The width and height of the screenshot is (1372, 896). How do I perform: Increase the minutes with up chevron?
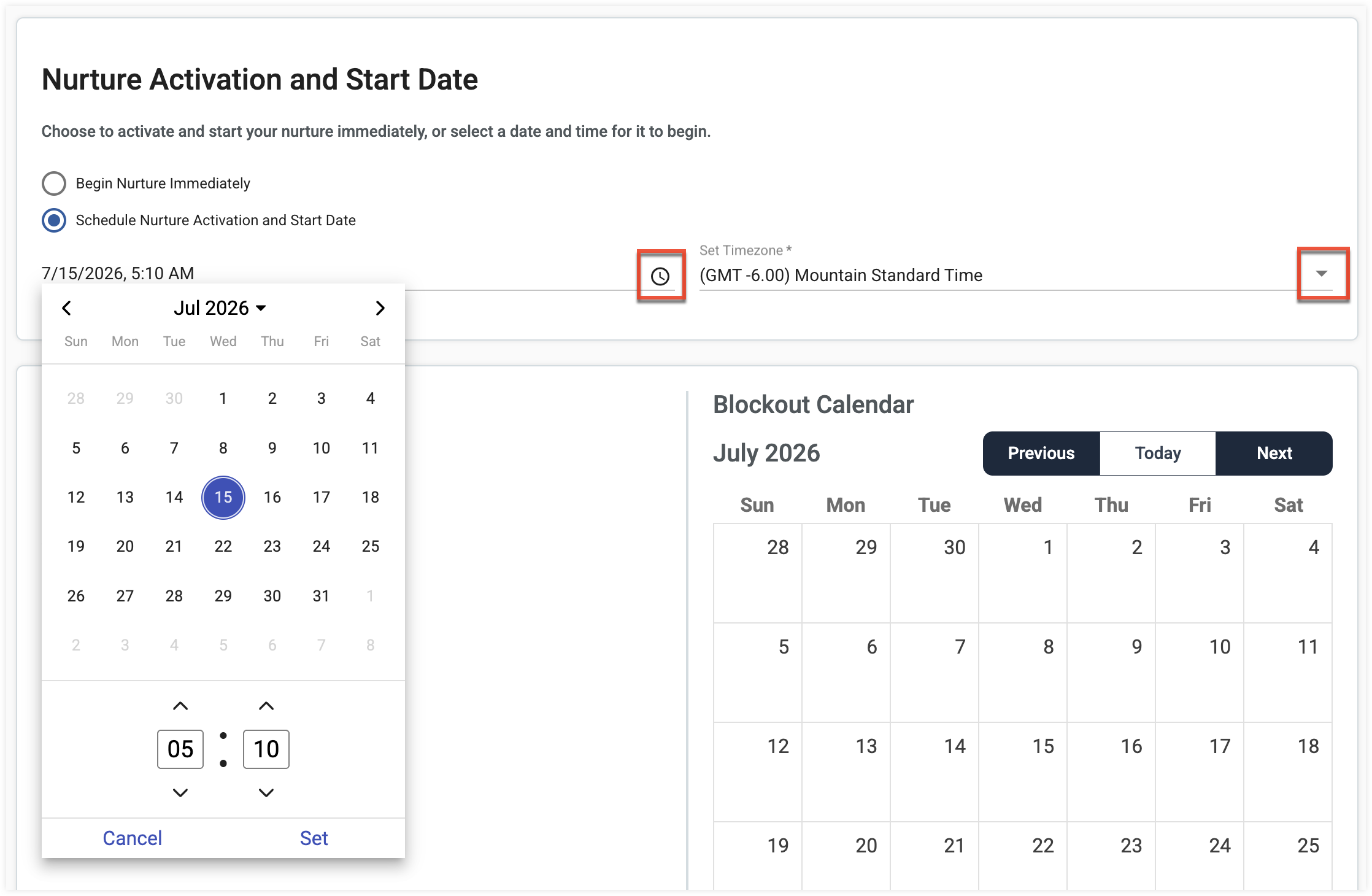click(x=266, y=706)
